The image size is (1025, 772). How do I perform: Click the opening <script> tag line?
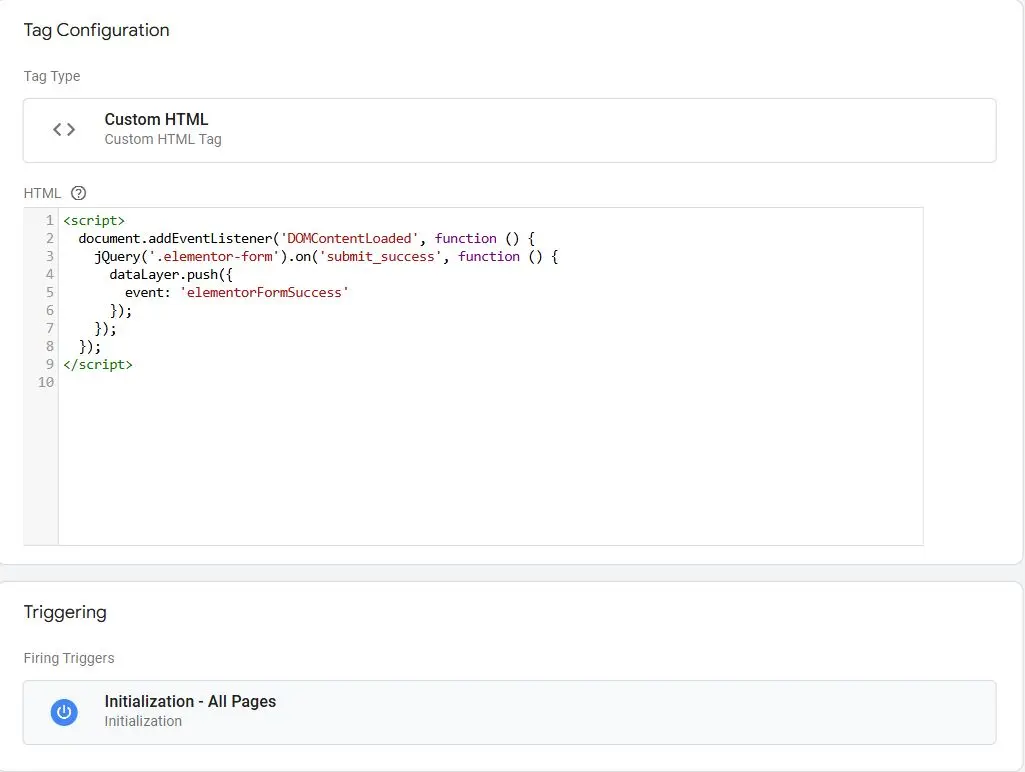click(x=94, y=220)
